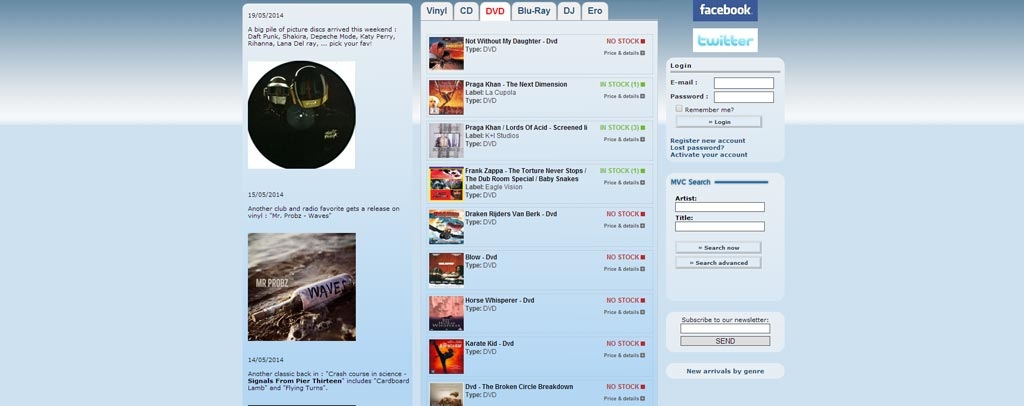Click the 14/05/2014 news date
1024x406 pixels.
[266, 360]
